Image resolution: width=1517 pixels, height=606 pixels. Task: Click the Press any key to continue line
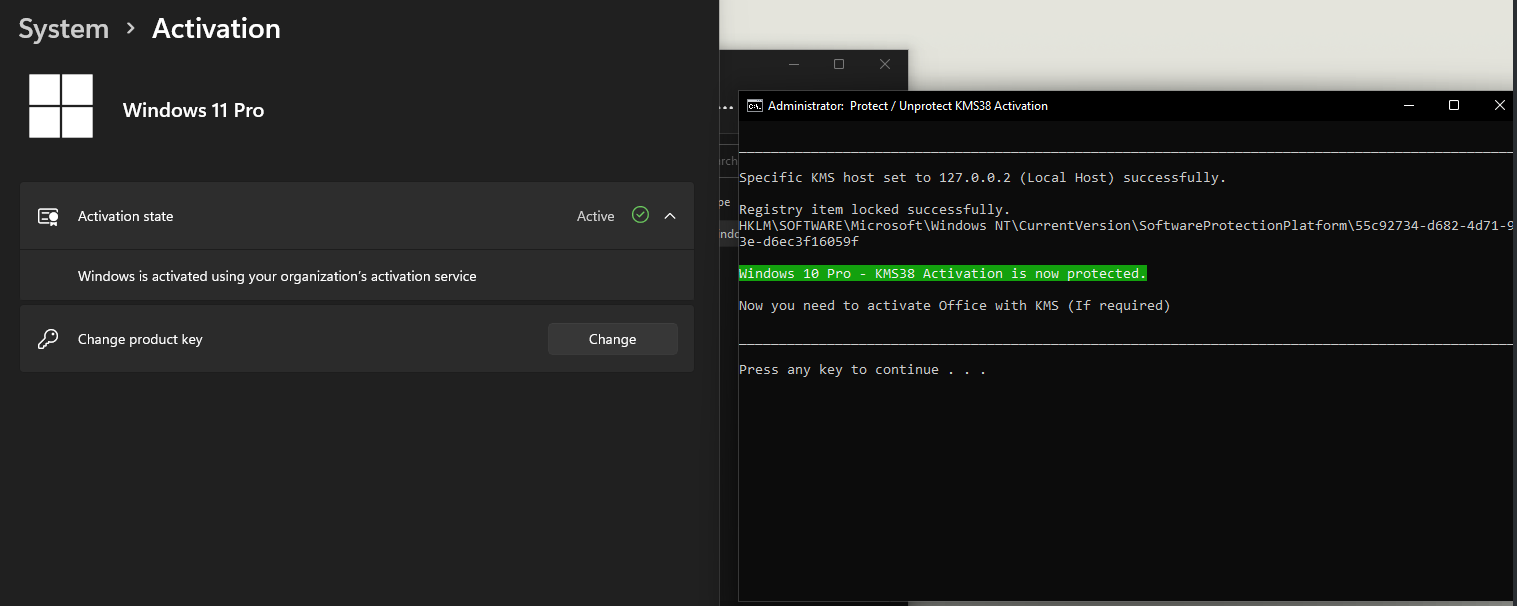pyautogui.click(x=860, y=369)
